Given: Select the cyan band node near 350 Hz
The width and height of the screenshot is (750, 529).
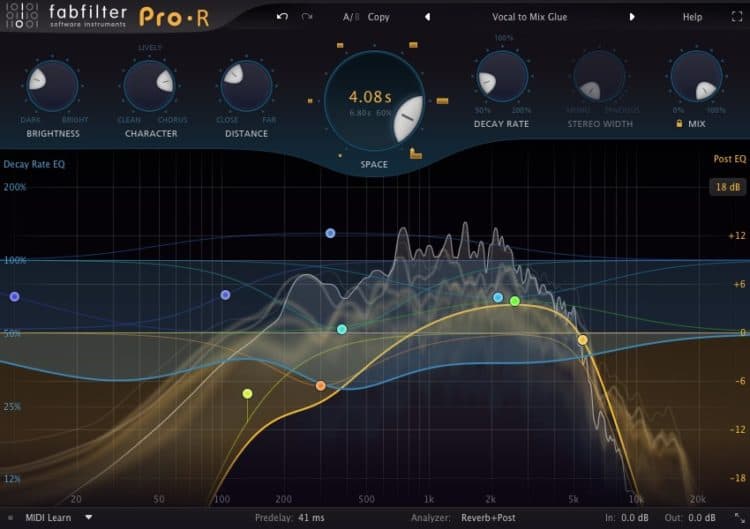Looking at the screenshot, I should pyautogui.click(x=342, y=330).
